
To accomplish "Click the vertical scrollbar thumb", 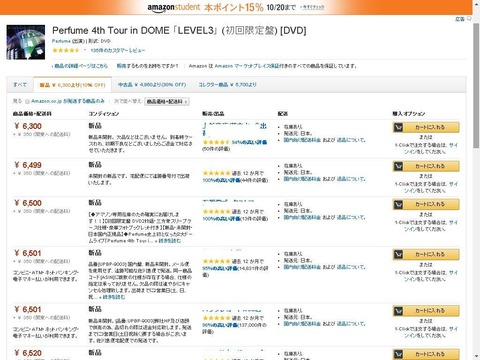I will tap(476, 86).
